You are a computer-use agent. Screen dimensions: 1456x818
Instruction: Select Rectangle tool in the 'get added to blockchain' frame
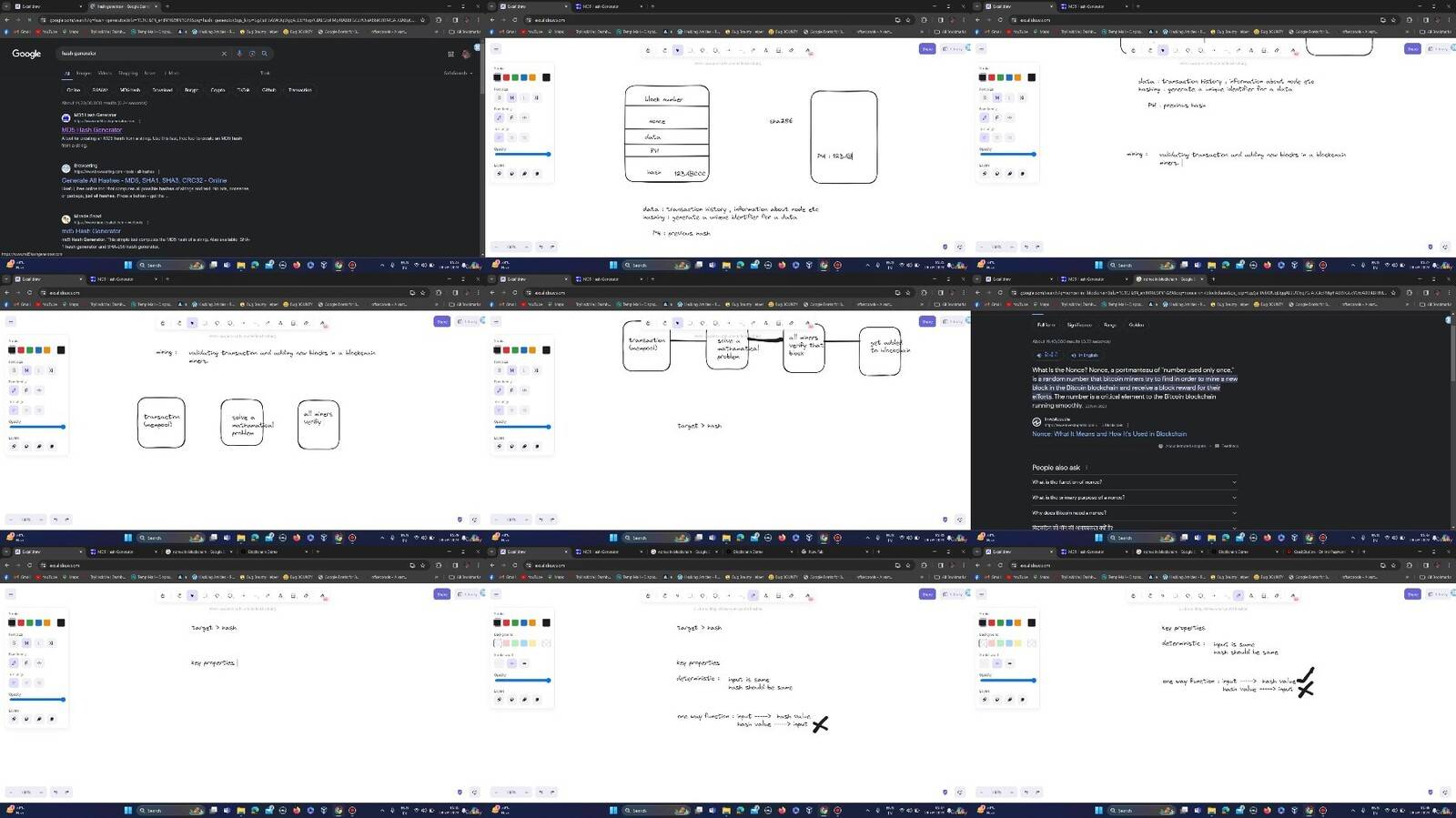point(690,323)
